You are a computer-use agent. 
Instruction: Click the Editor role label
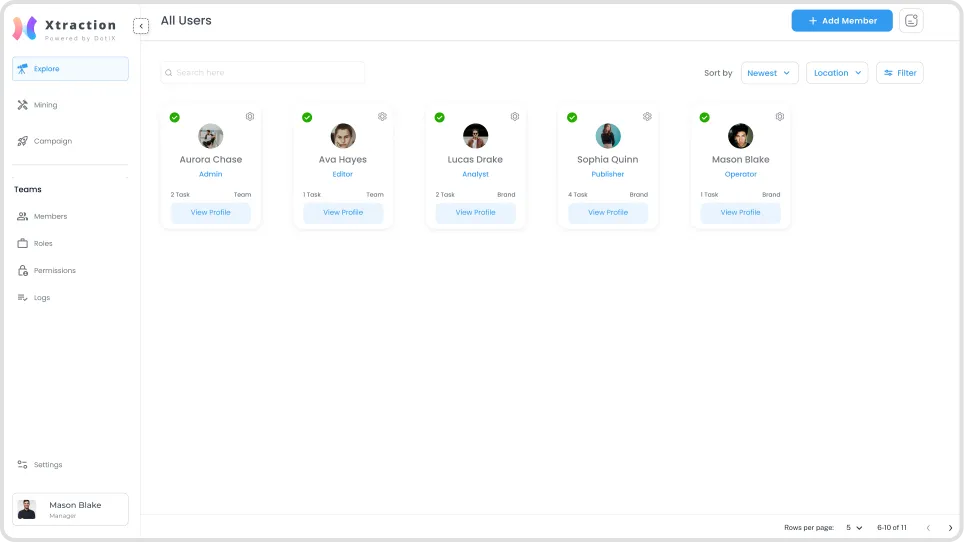point(343,175)
